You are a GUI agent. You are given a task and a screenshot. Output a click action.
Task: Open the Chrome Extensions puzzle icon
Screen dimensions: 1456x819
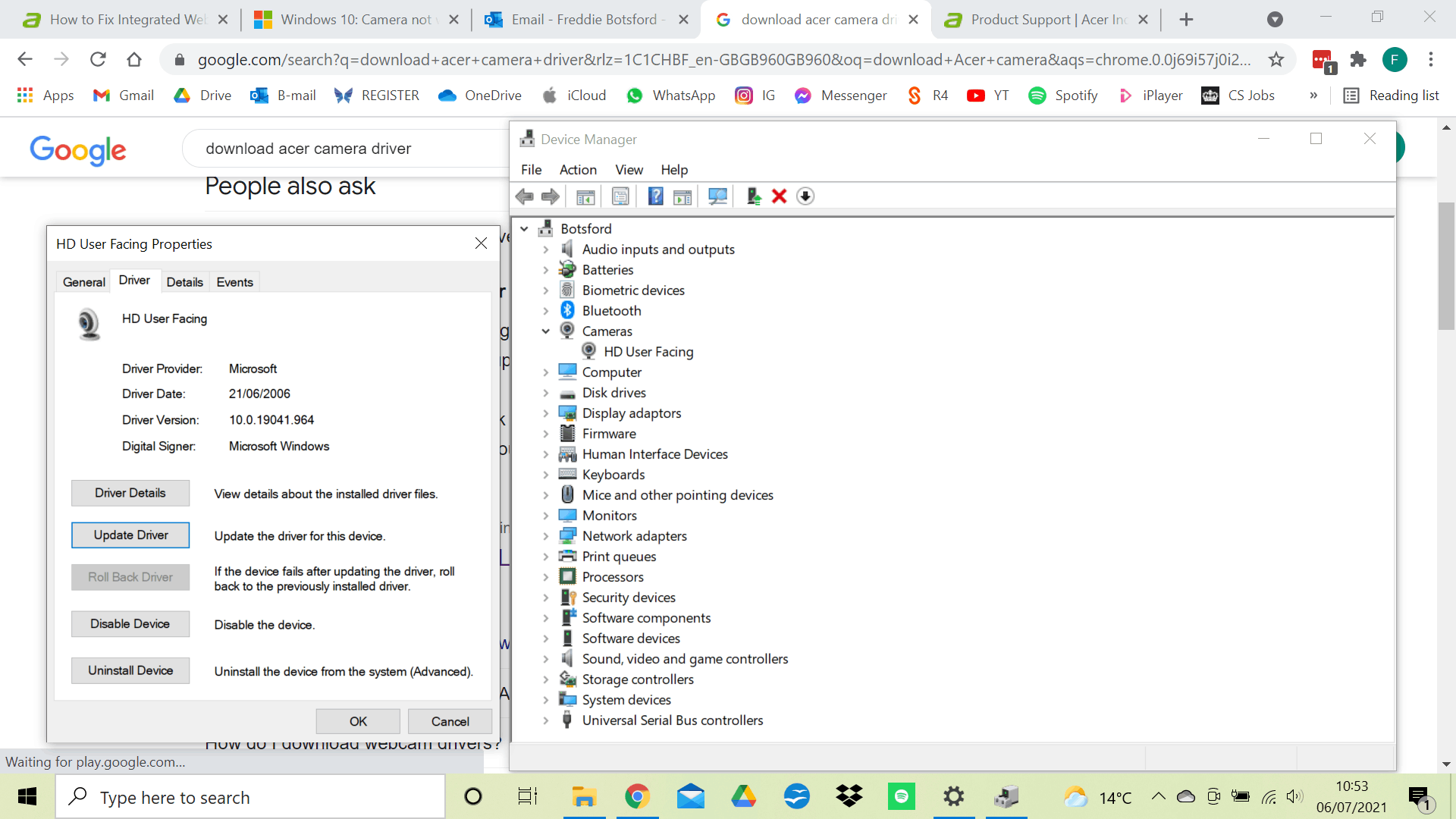click(x=1358, y=59)
